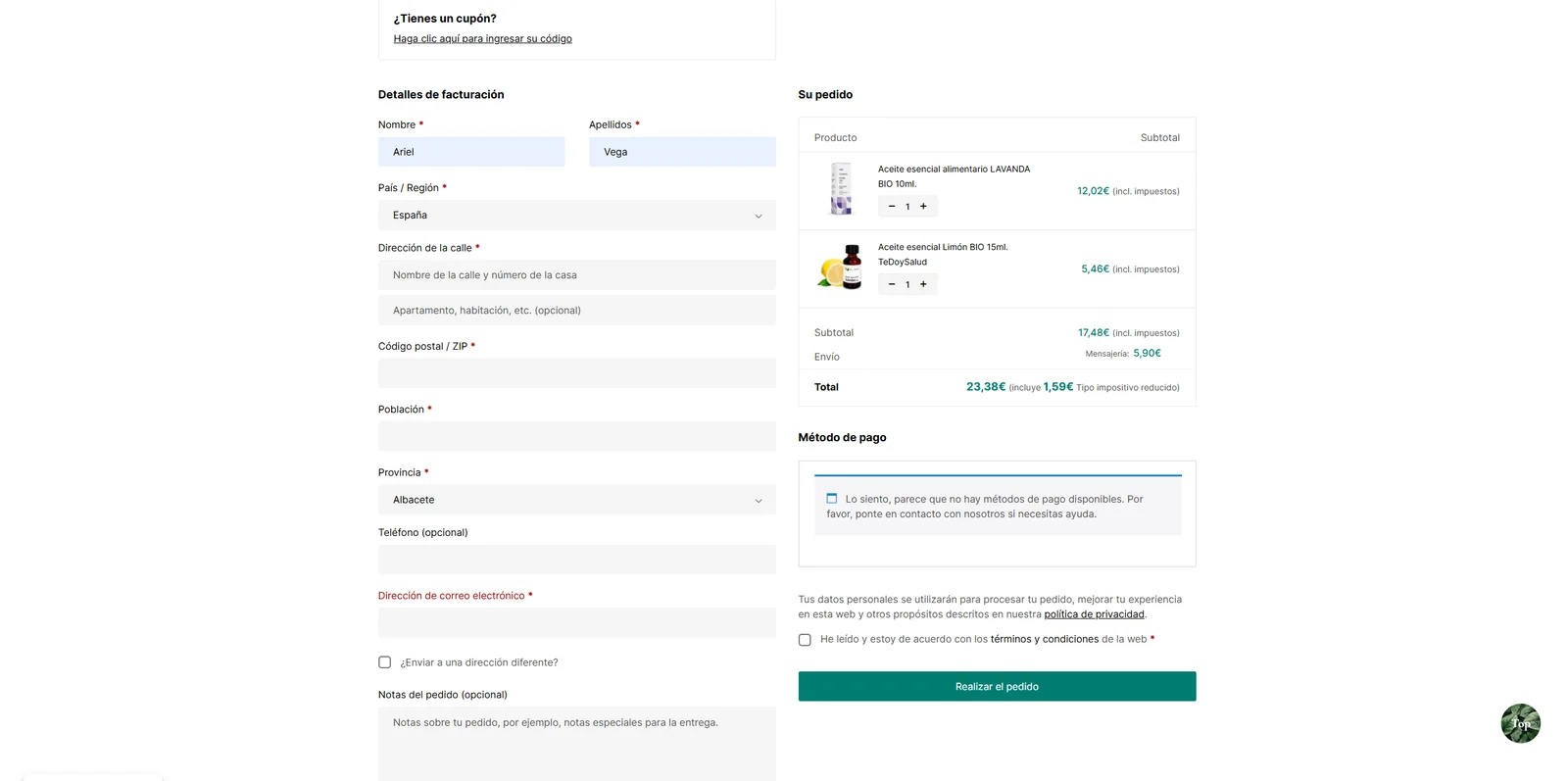Viewport: 1568px width, 781px height.
Task: Open the política de privacidad link
Action: click(x=1094, y=614)
